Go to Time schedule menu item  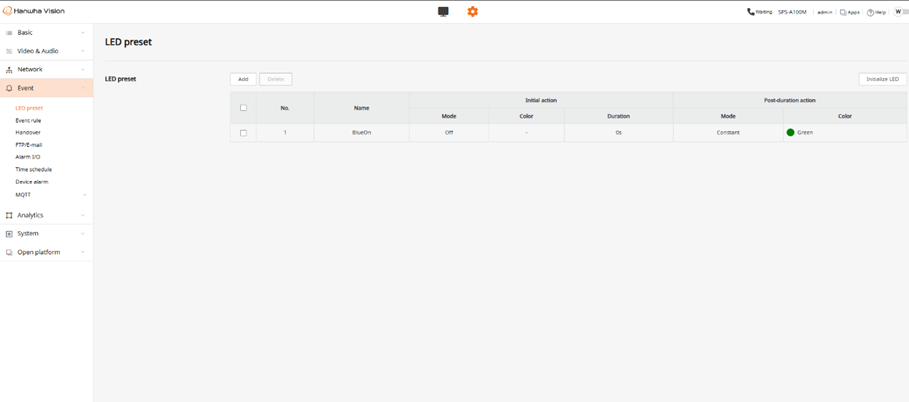coord(33,170)
